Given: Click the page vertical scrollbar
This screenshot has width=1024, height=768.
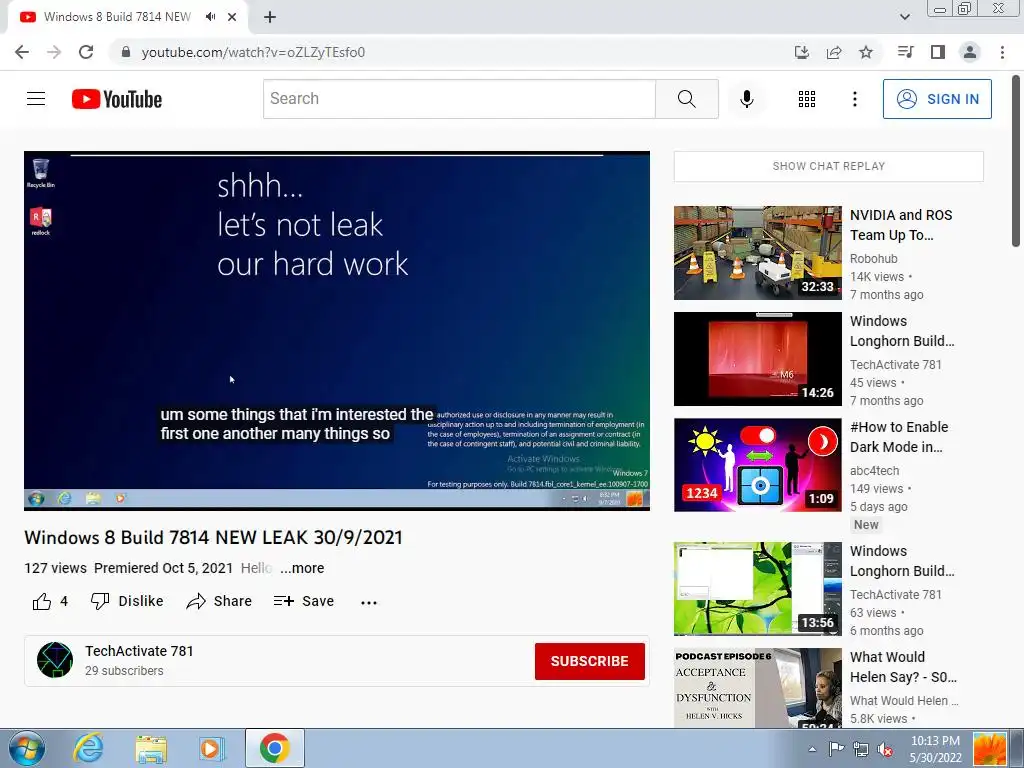Looking at the screenshot, I should click(x=1016, y=161).
